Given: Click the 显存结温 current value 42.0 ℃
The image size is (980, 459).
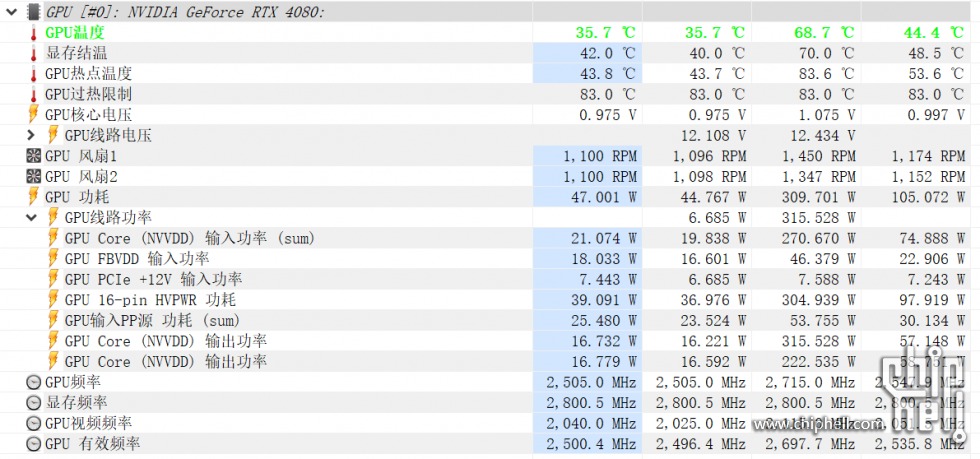Looking at the screenshot, I should pos(608,53).
